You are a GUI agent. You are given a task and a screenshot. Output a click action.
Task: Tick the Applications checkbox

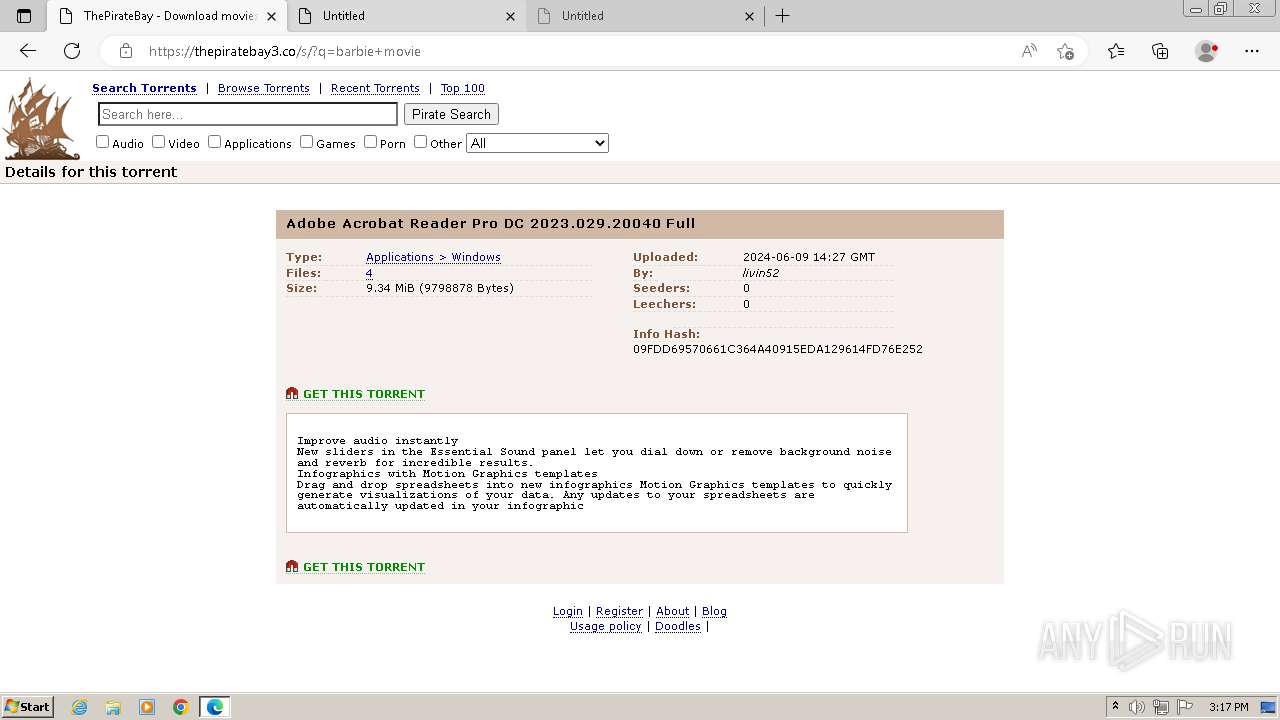pyautogui.click(x=214, y=142)
